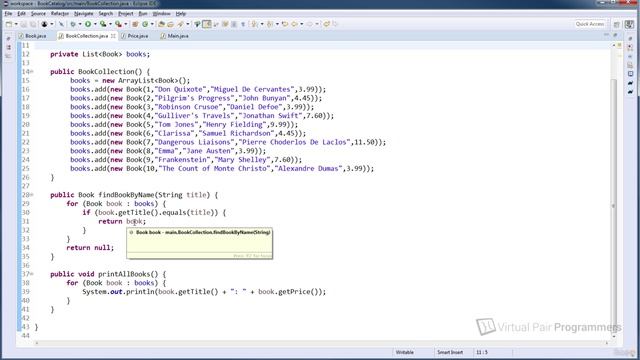Click the Book book tooltip popup text
This screenshot has width=640, height=360.
click(x=203, y=232)
